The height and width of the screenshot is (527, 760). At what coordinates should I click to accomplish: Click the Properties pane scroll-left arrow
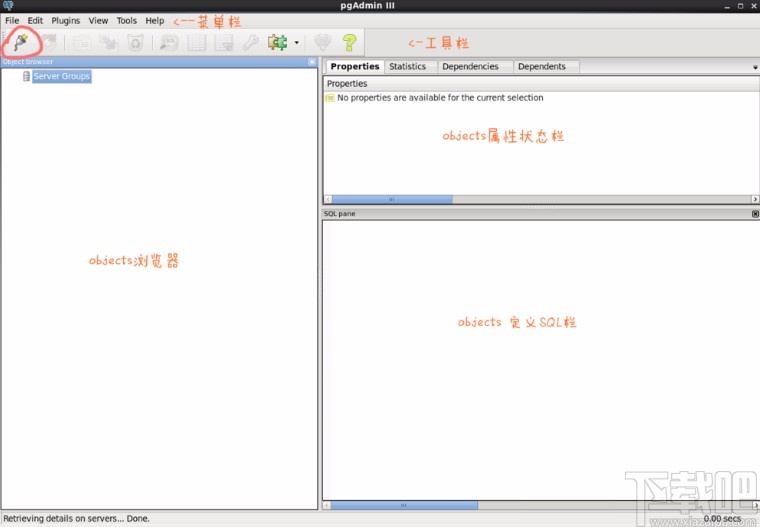pyautogui.click(x=328, y=199)
